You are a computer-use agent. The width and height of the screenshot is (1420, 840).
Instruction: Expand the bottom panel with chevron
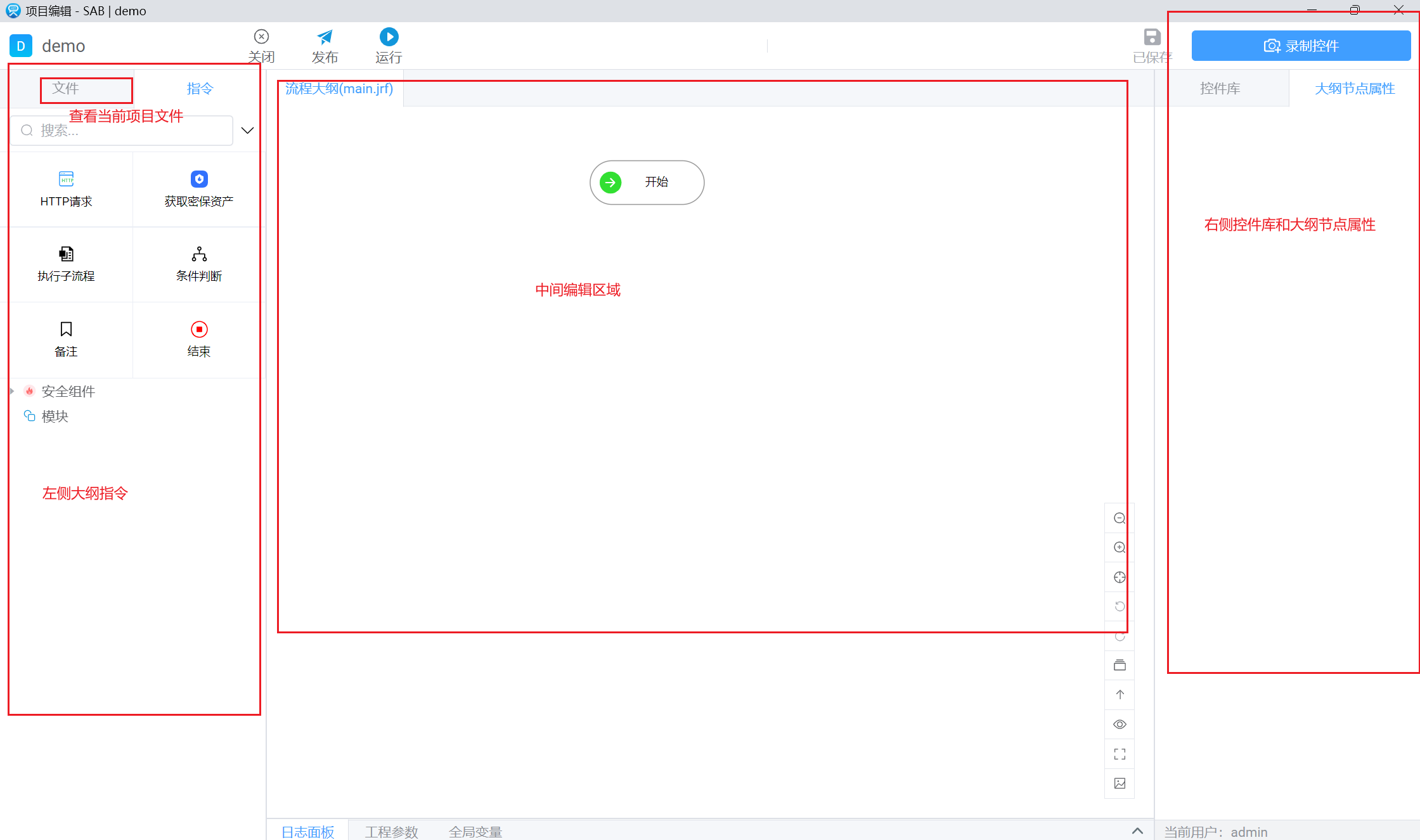(1137, 830)
